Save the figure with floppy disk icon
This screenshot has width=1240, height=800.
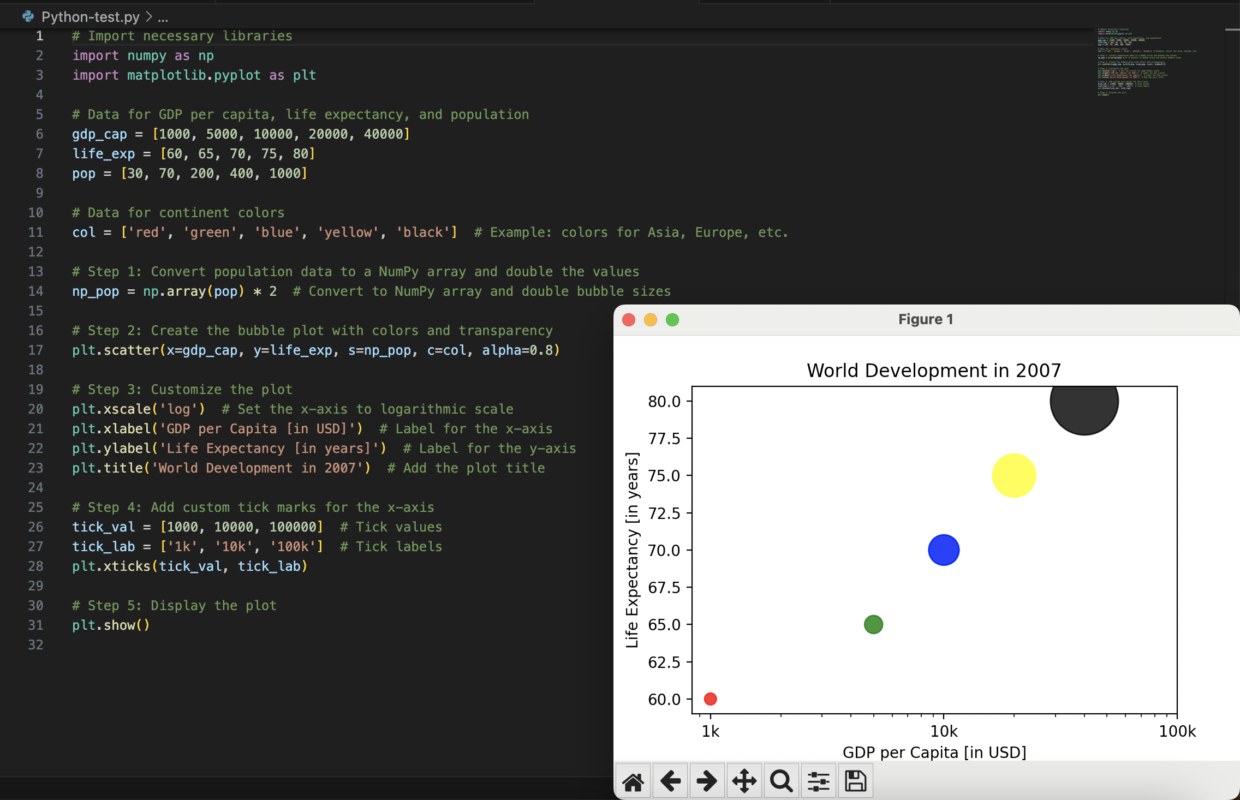[855, 781]
